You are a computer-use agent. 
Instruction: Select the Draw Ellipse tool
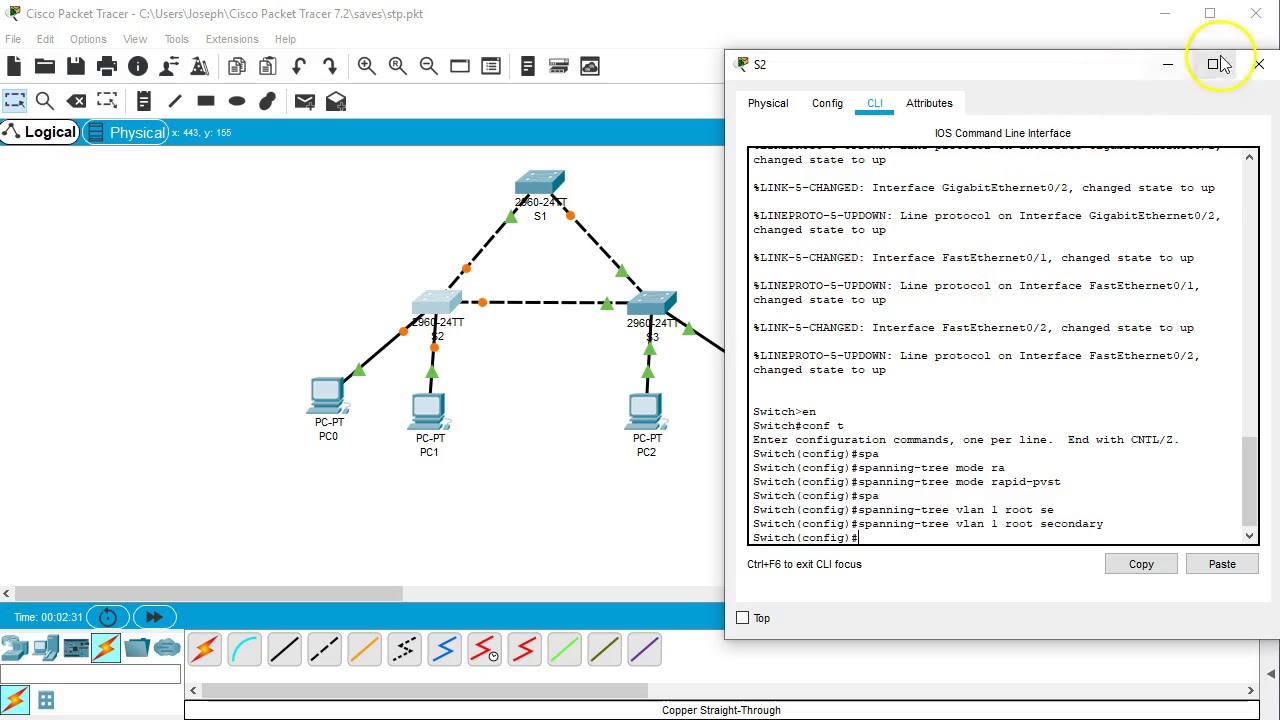point(237,101)
